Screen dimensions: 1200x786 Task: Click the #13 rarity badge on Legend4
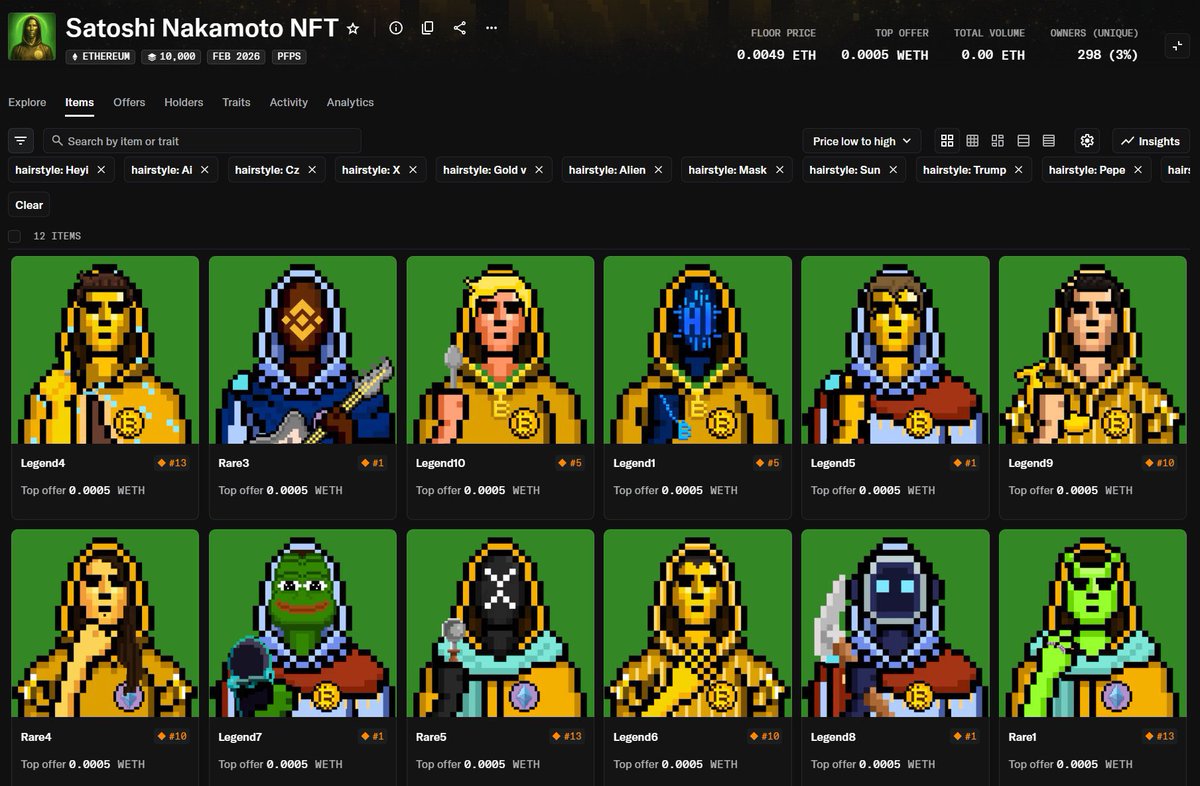coord(172,463)
